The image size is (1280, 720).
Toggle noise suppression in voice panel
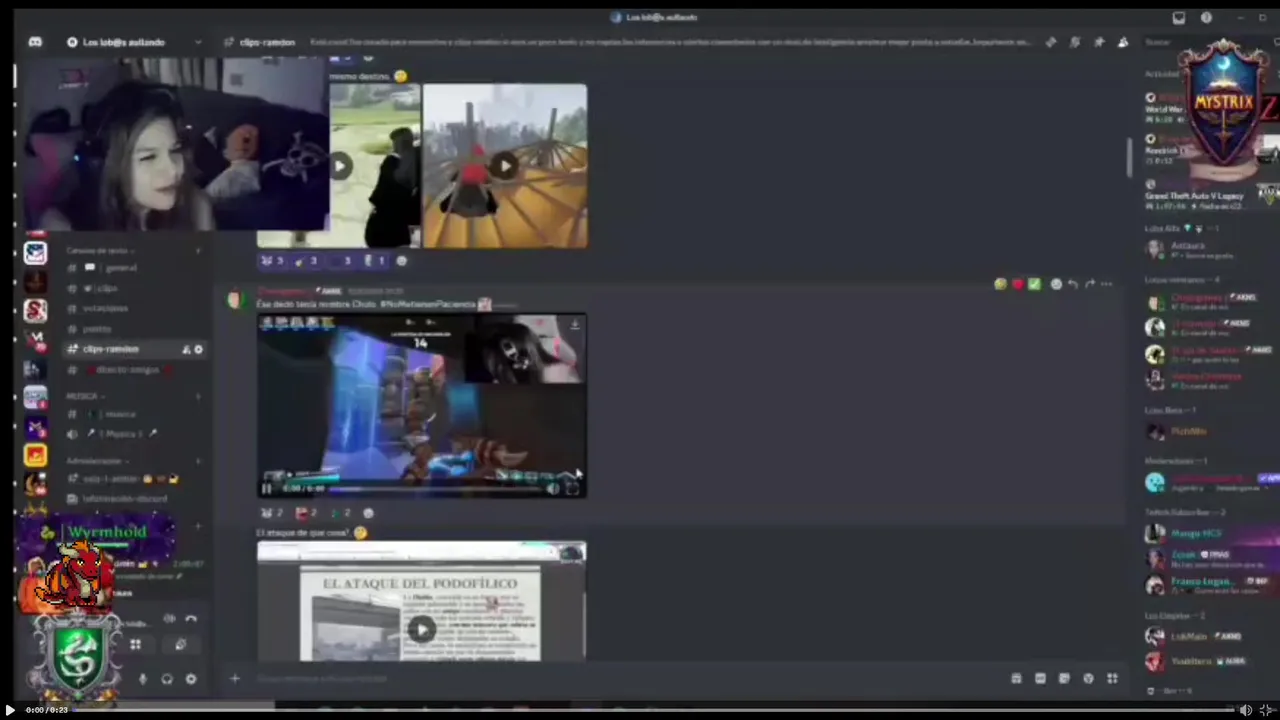[x=169, y=619]
